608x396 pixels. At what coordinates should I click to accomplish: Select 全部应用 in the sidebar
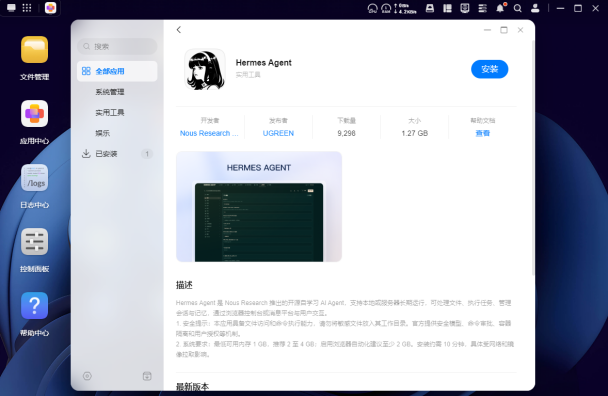[117, 71]
